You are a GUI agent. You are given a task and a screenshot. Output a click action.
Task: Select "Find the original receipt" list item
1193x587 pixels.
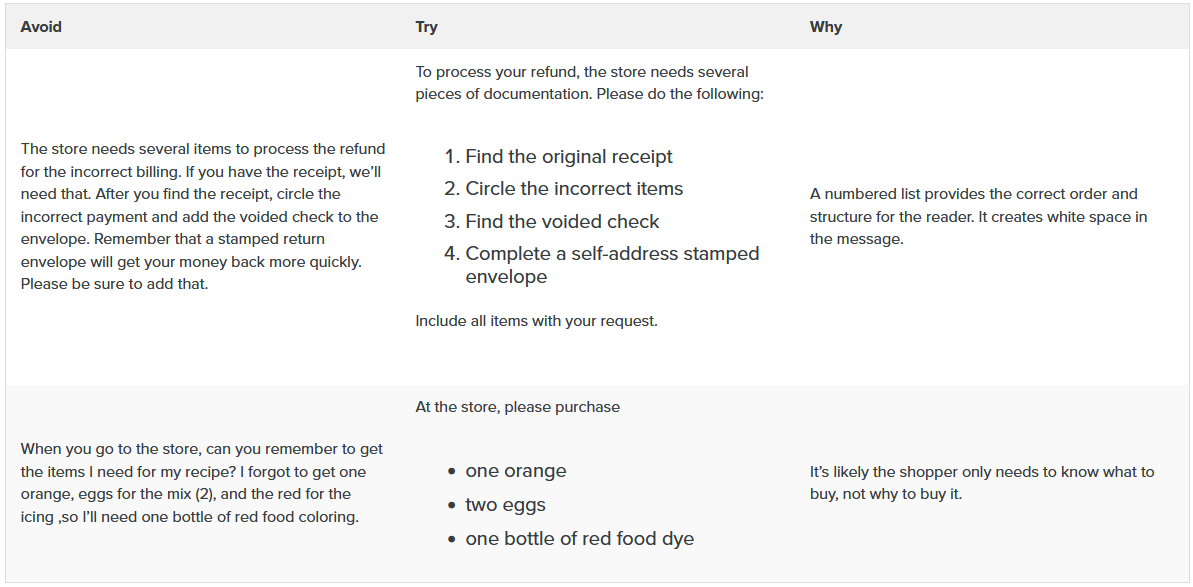[569, 157]
